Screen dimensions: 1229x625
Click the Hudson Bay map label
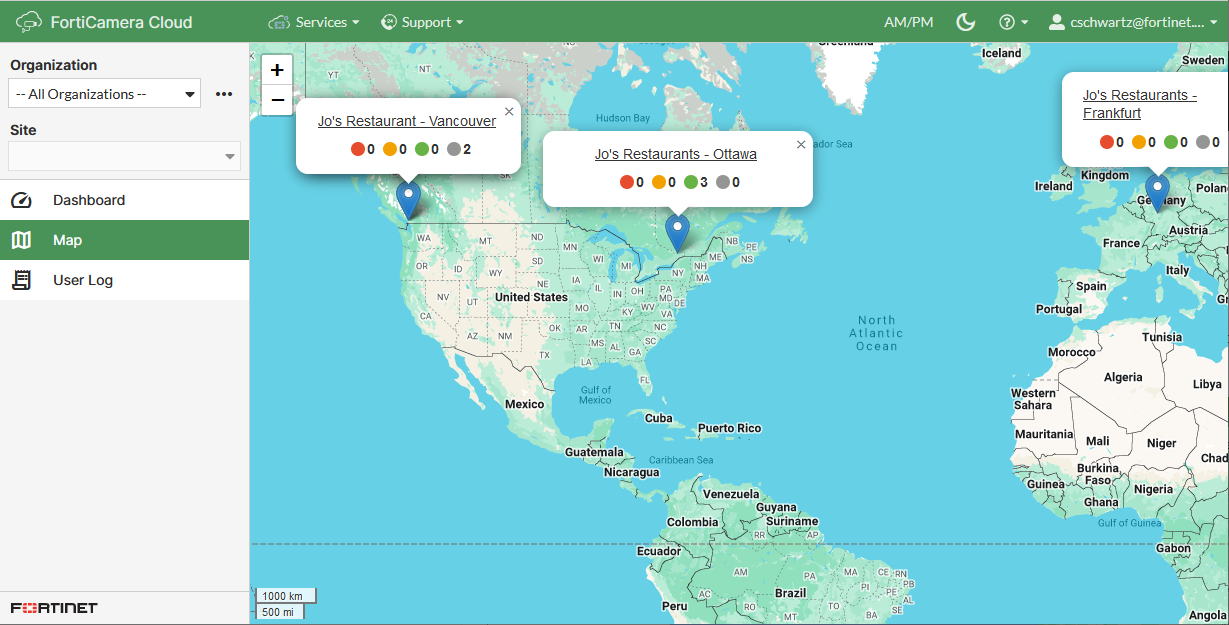[x=622, y=118]
